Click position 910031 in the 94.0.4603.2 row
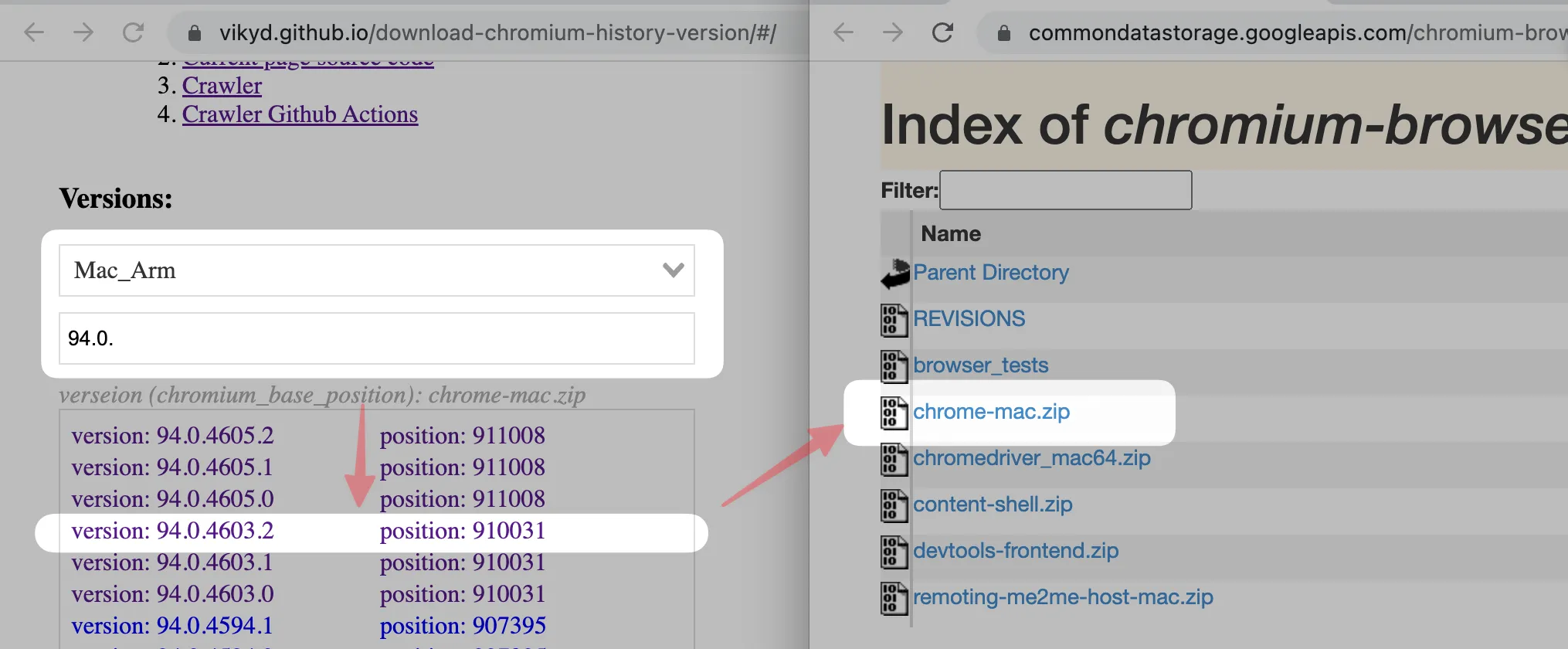This screenshot has height=649, width=1568. tap(463, 531)
